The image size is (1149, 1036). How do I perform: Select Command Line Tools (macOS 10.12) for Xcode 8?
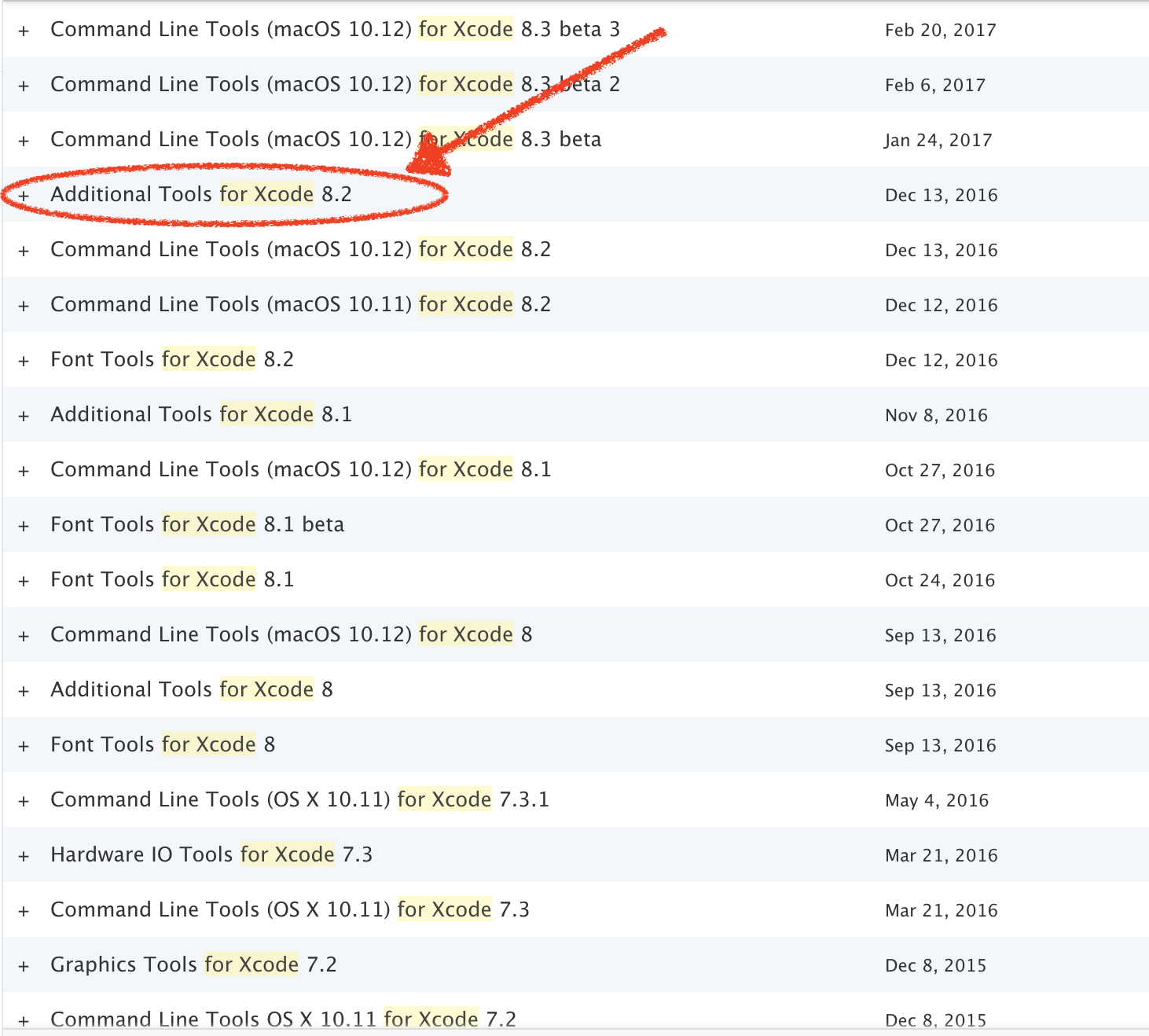(292, 635)
